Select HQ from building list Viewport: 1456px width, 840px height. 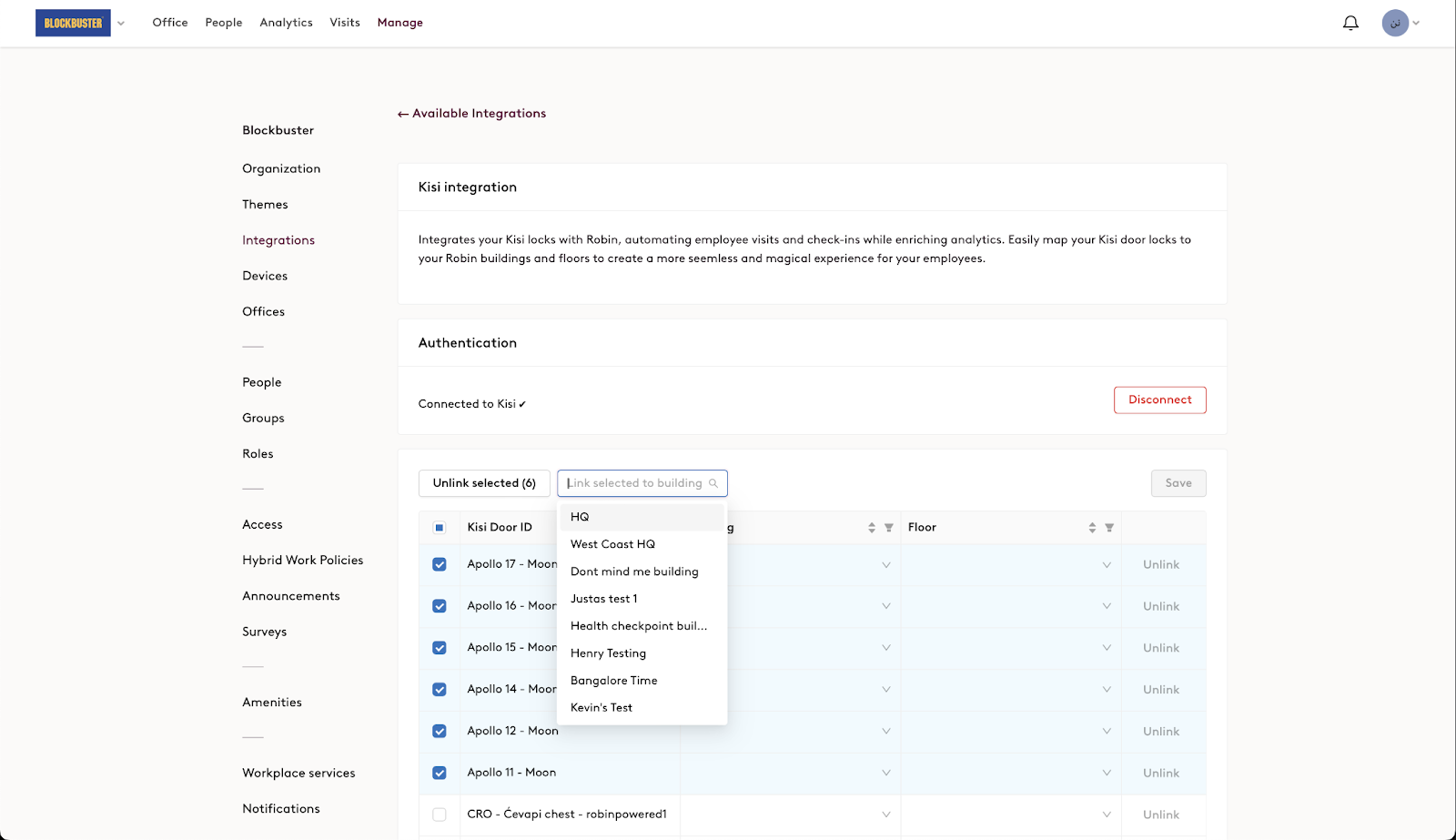[x=642, y=517]
